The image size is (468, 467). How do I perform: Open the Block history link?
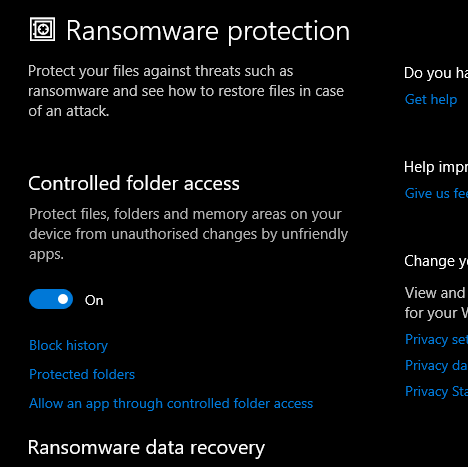point(68,345)
